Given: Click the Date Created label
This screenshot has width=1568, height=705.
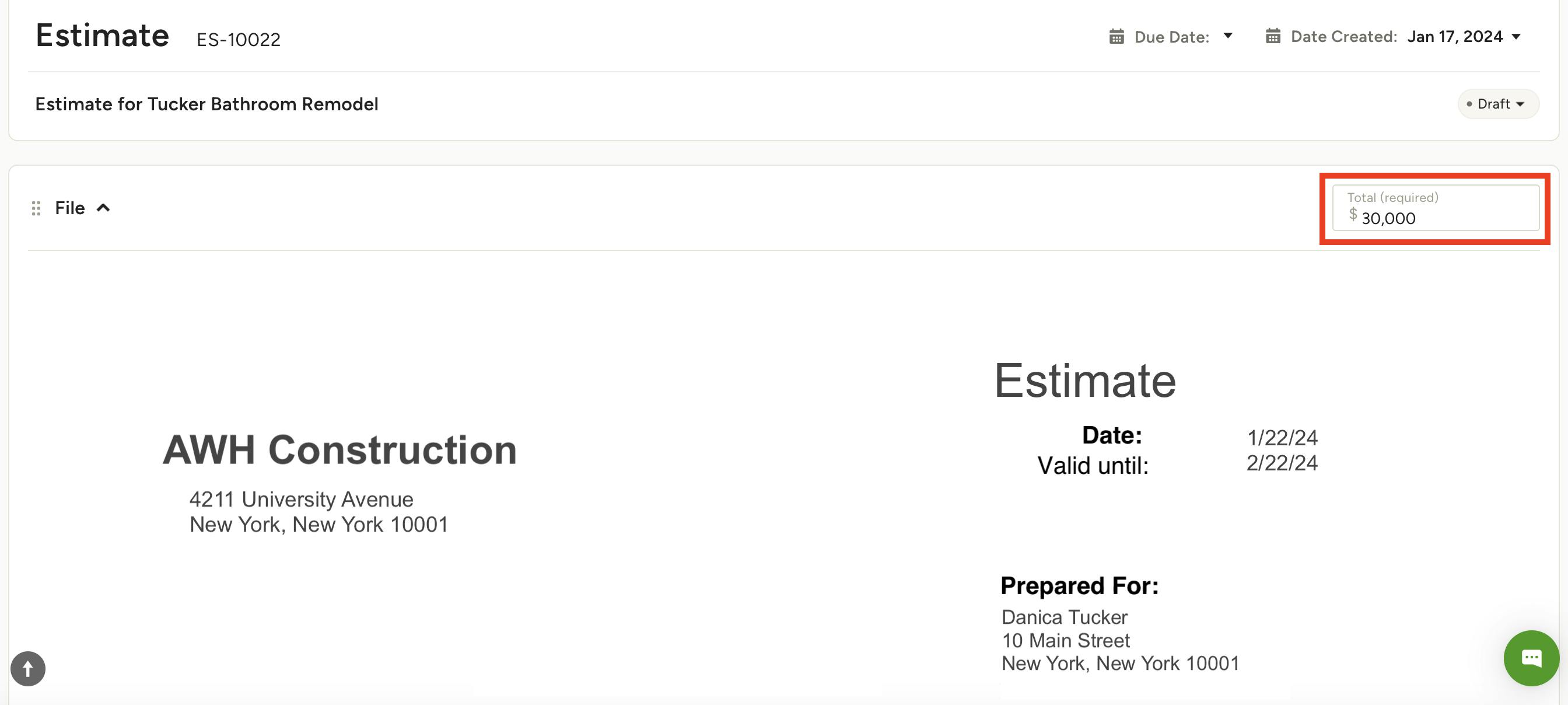Looking at the screenshot, I should [x=1343, y=37].
